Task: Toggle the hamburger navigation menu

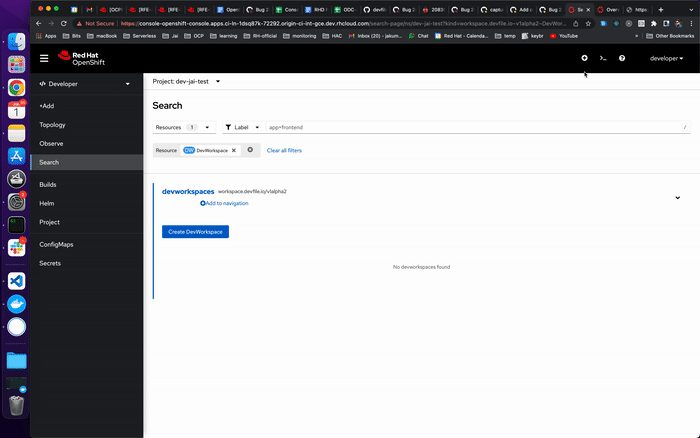Action: tap(44, 58)
